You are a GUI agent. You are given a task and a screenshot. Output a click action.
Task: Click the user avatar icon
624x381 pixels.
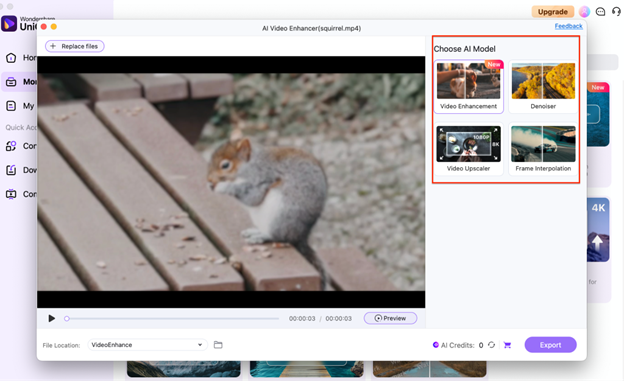(x=584, y=12)
